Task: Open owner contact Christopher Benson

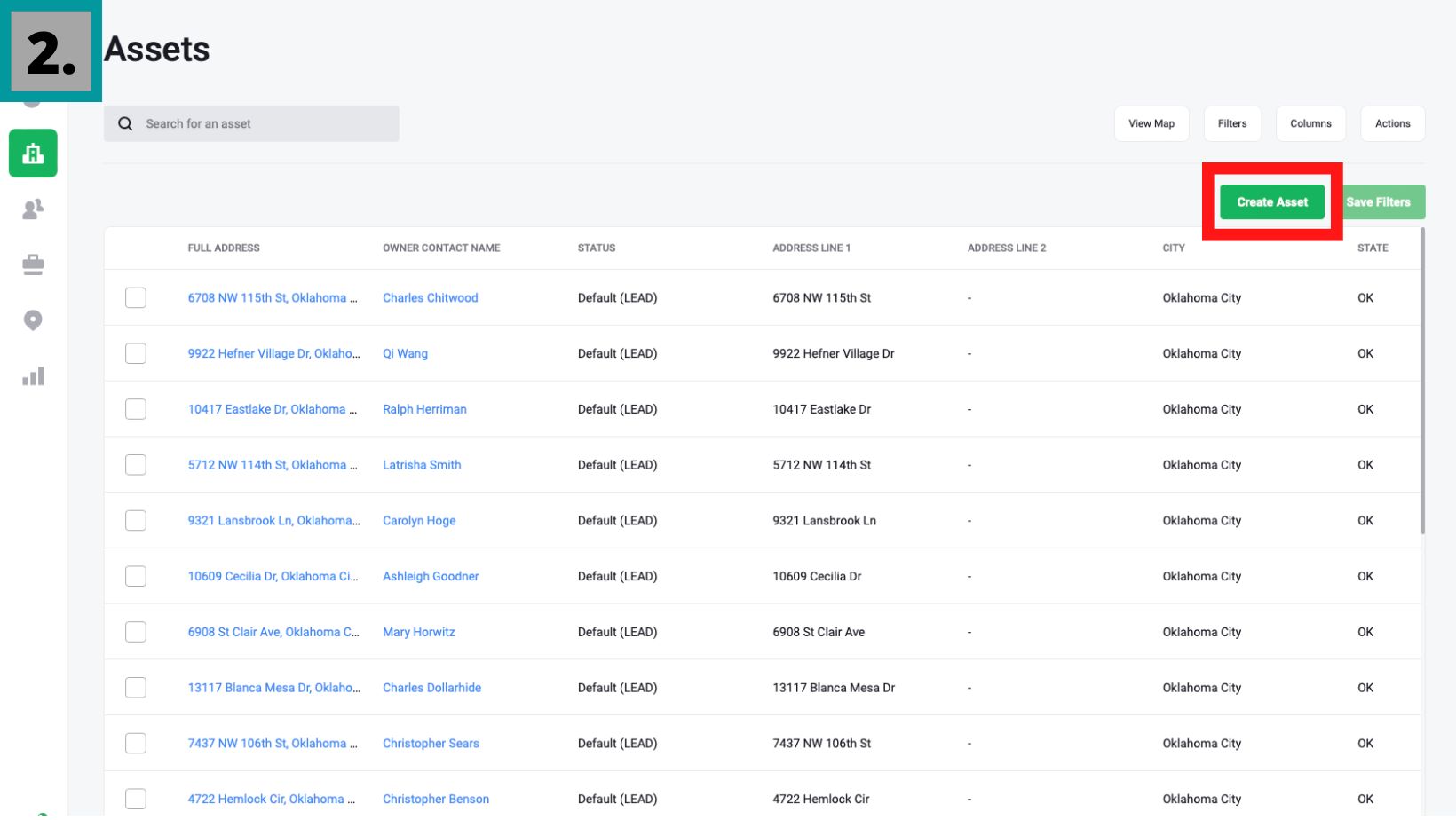Action: click(436, 799)
